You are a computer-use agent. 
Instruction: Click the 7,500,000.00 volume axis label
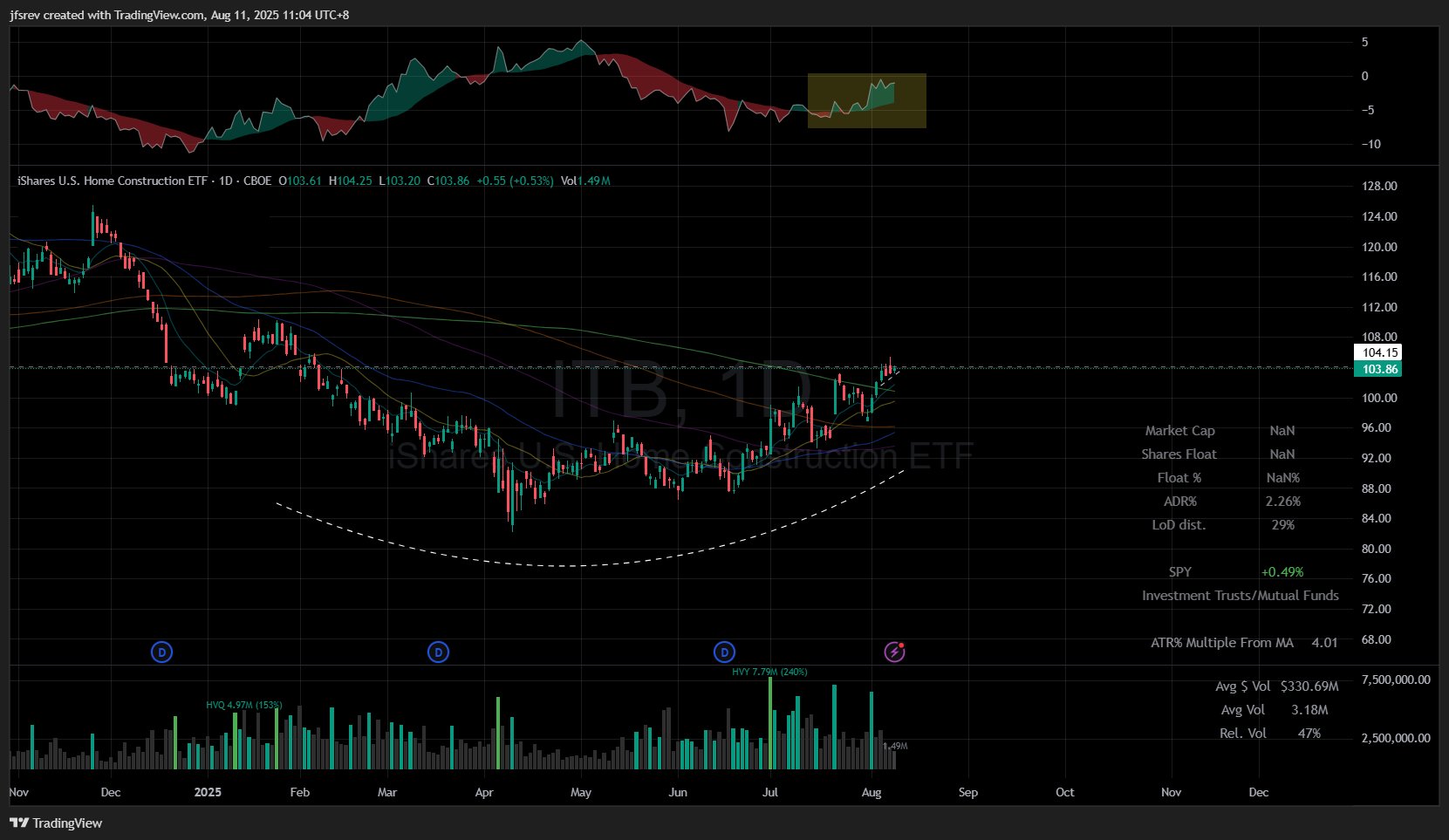(x=1396, y=680)
